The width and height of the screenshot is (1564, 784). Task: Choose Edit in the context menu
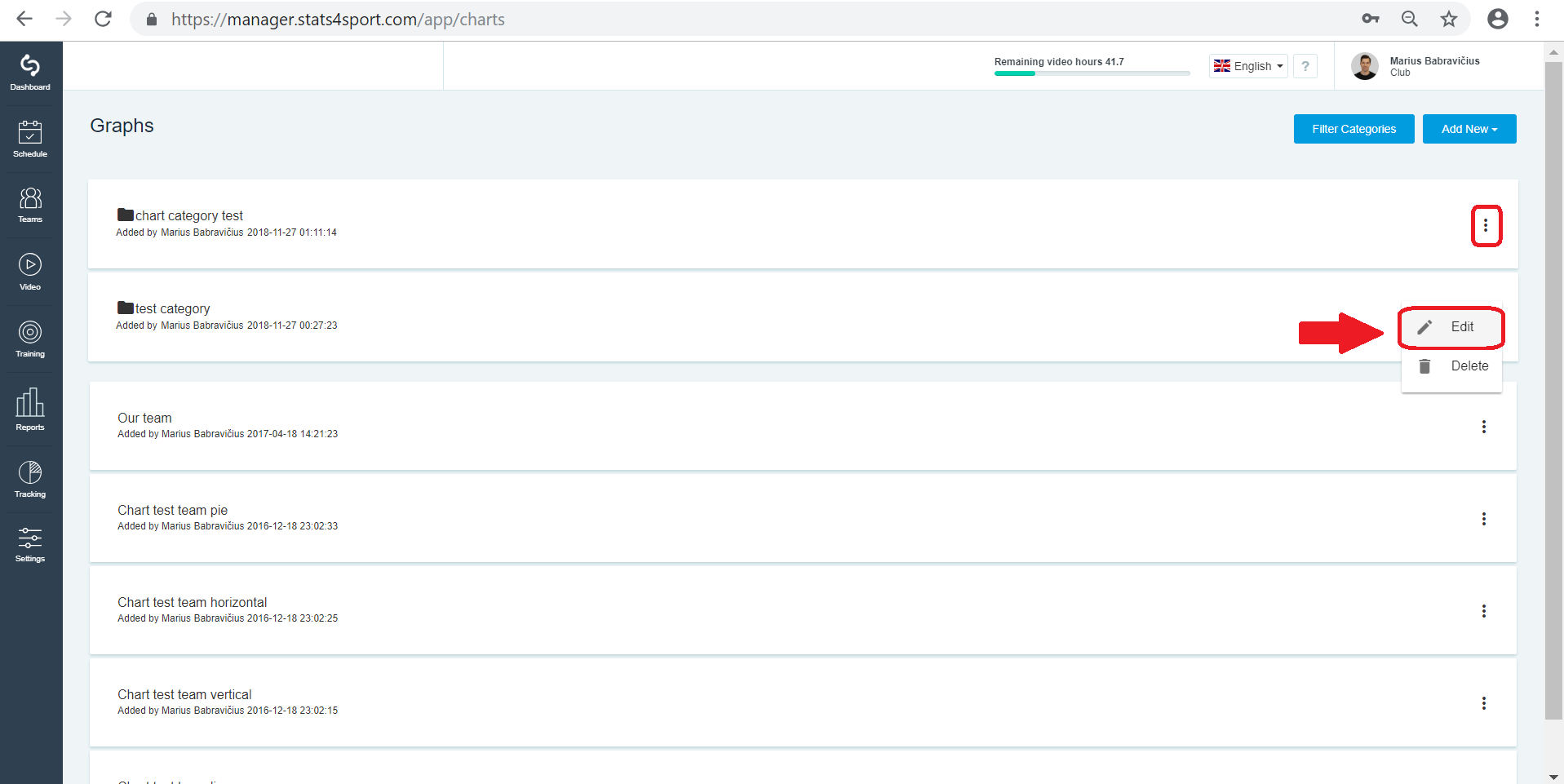[1451, 327]
